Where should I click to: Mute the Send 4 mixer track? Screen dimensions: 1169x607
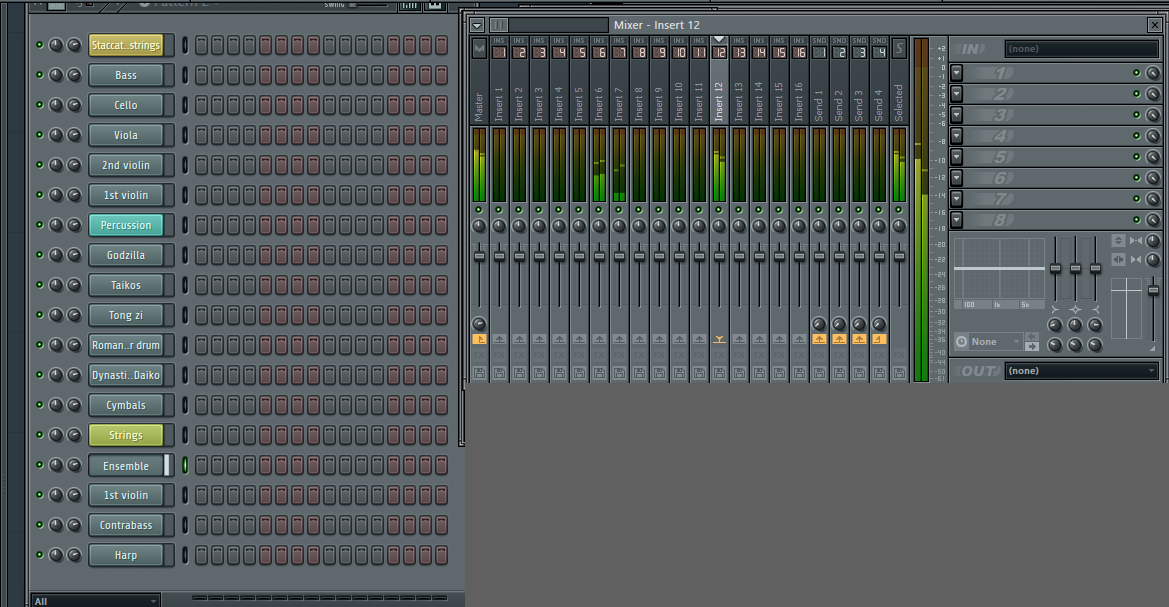[x=879, y=210]
